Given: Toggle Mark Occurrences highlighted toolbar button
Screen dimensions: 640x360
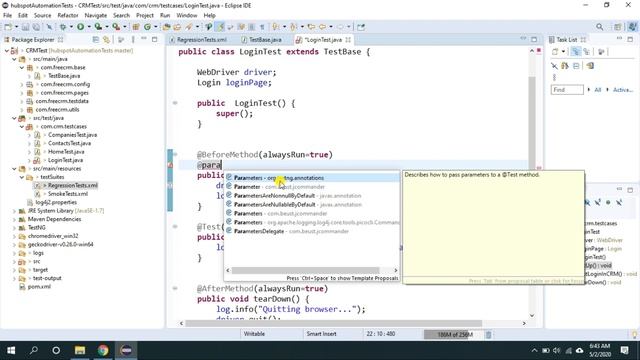Looking at the screenshot, I should (x=220, y=27).
